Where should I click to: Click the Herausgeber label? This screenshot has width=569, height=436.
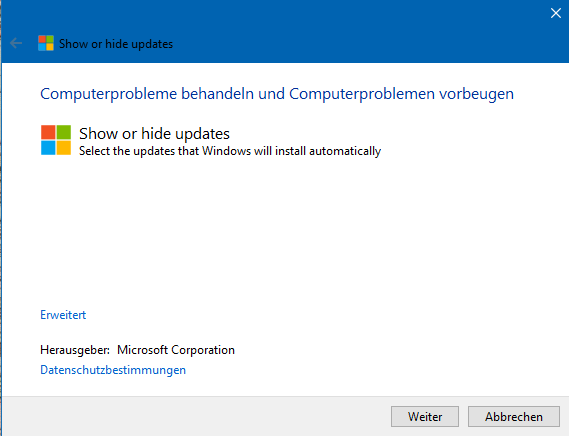tap(75, 350)
